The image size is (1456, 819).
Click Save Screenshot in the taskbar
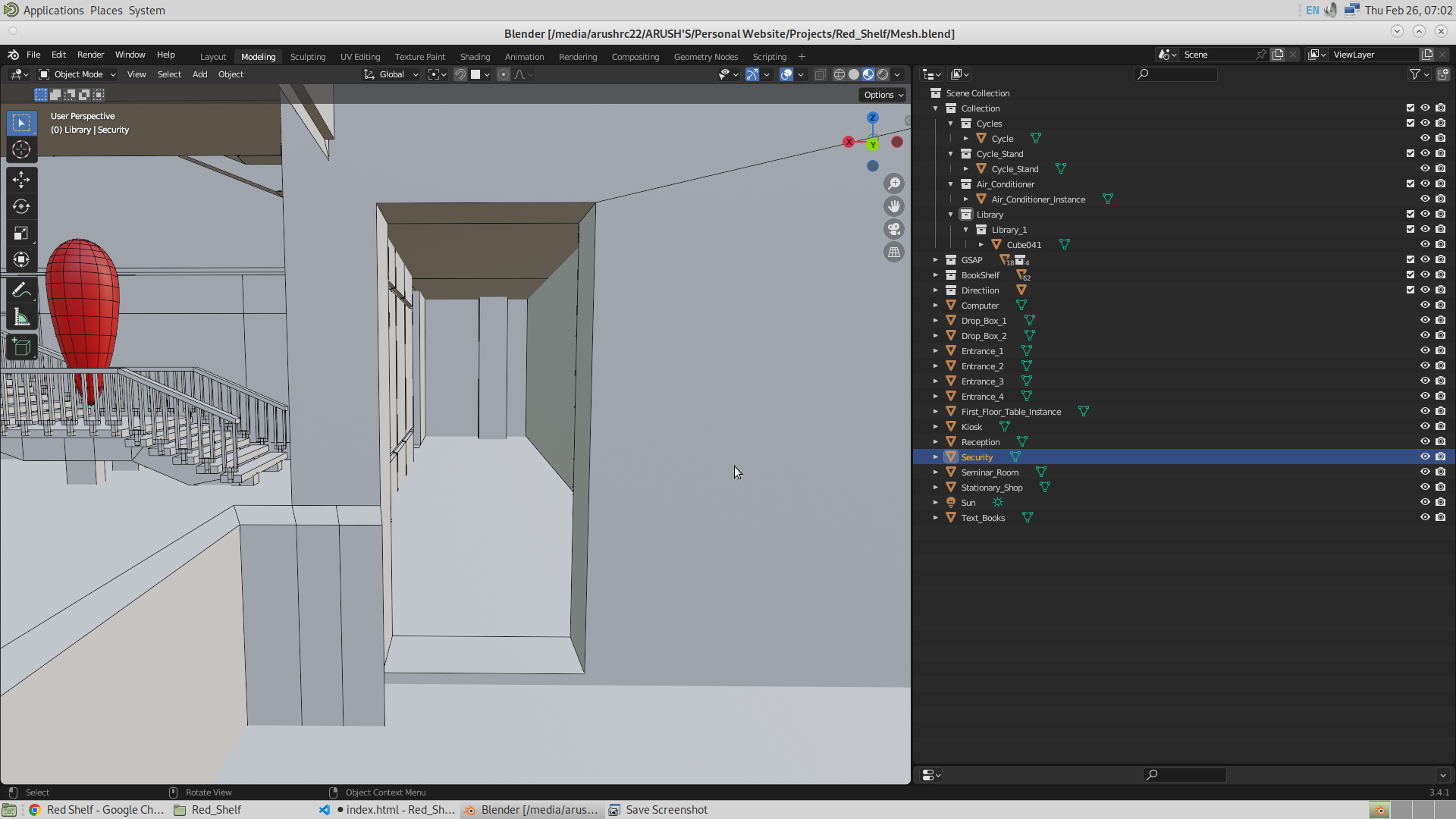click(666, 809)
